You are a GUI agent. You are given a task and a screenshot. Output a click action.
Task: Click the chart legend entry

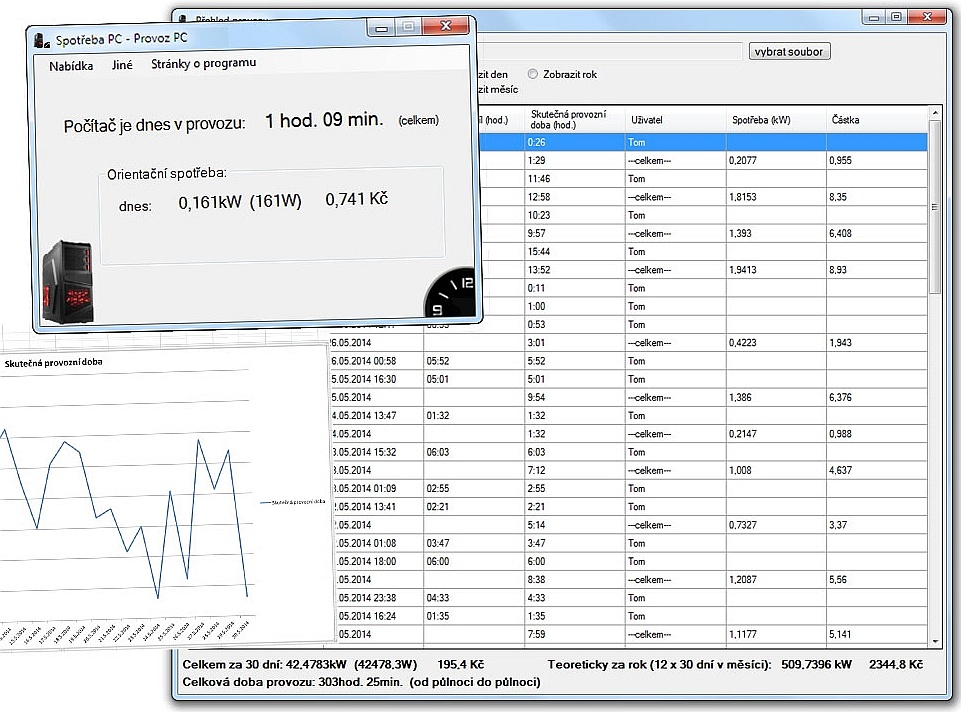(x=293, y=502)
